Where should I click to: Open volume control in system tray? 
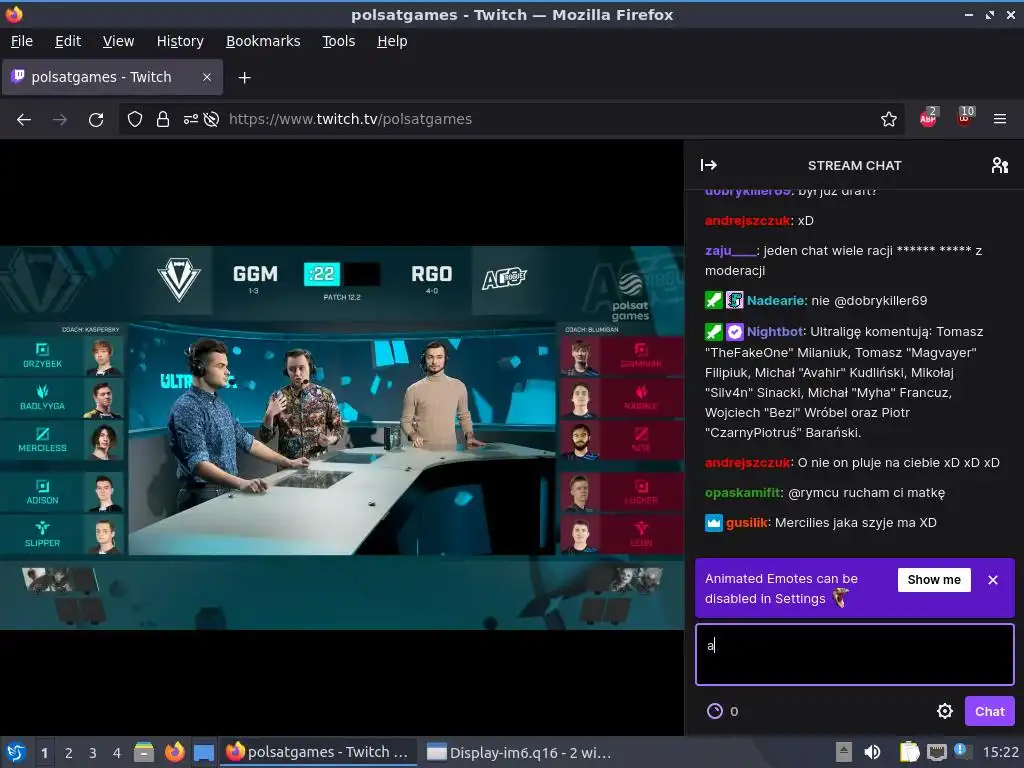tap(872, 752)
